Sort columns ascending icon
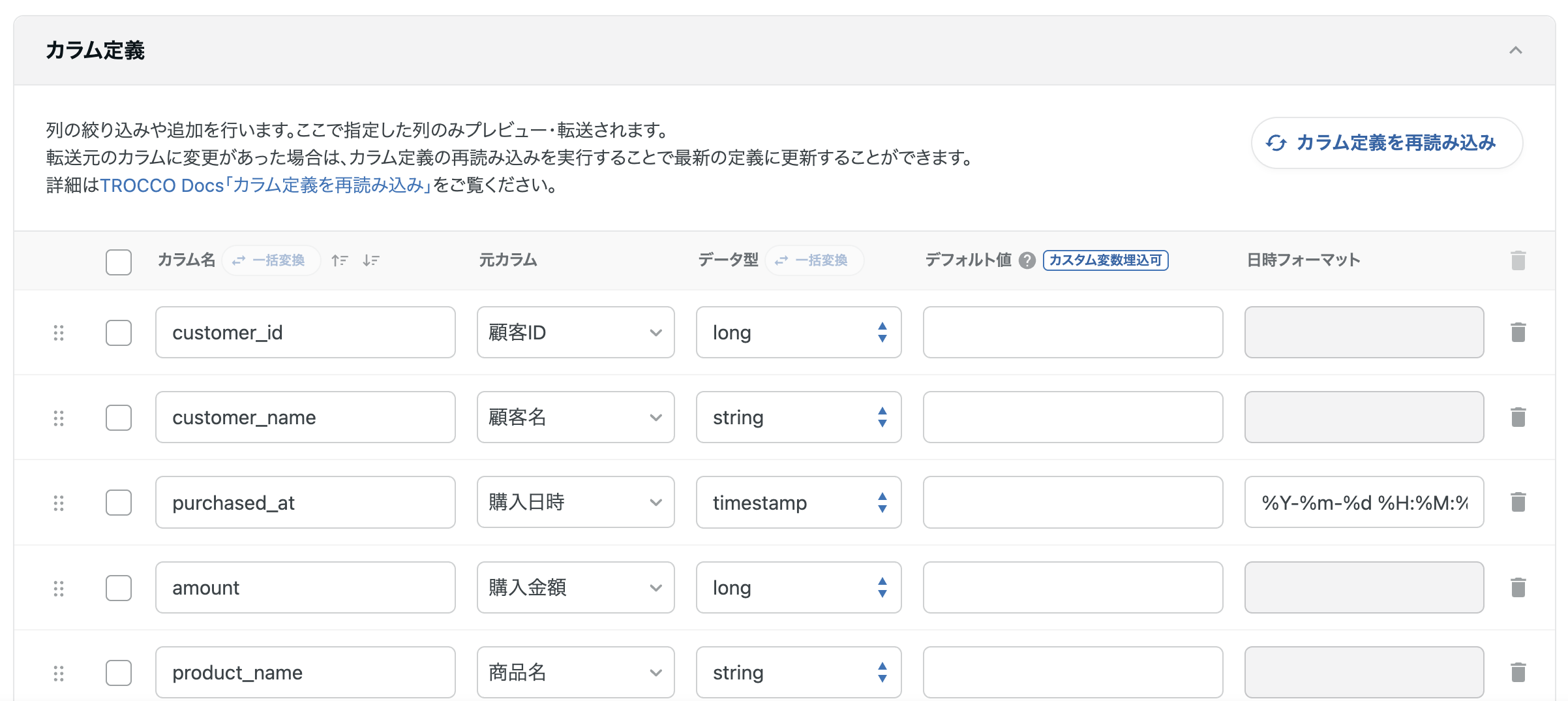Screen dimensions: 1568x701 click(x=339, y=260)
